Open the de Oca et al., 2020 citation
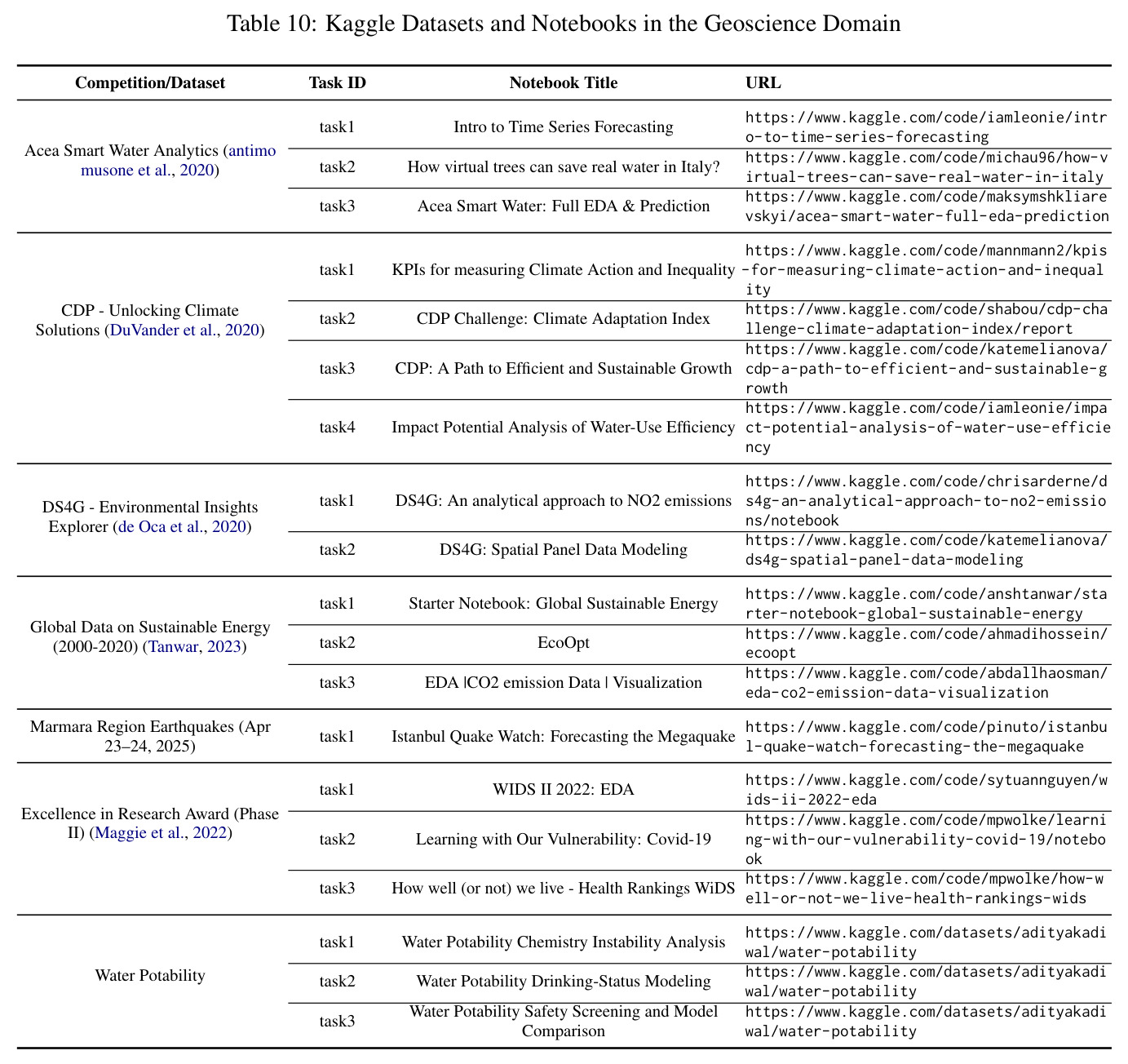 pyautogui.click(x=181, y=527)
